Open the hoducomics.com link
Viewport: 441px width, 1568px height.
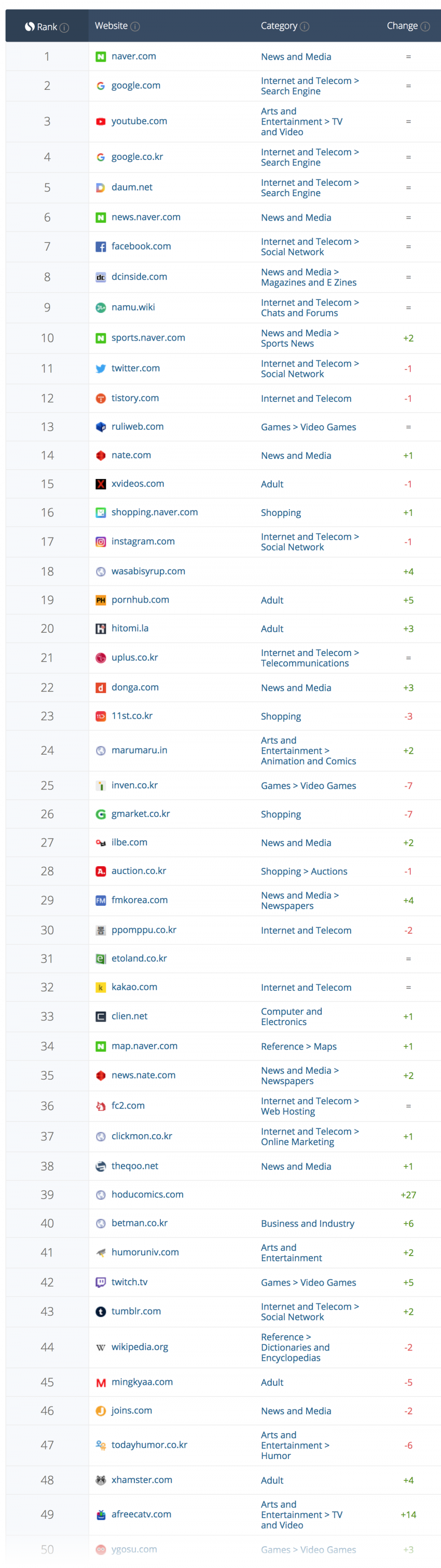[148, 1194]
